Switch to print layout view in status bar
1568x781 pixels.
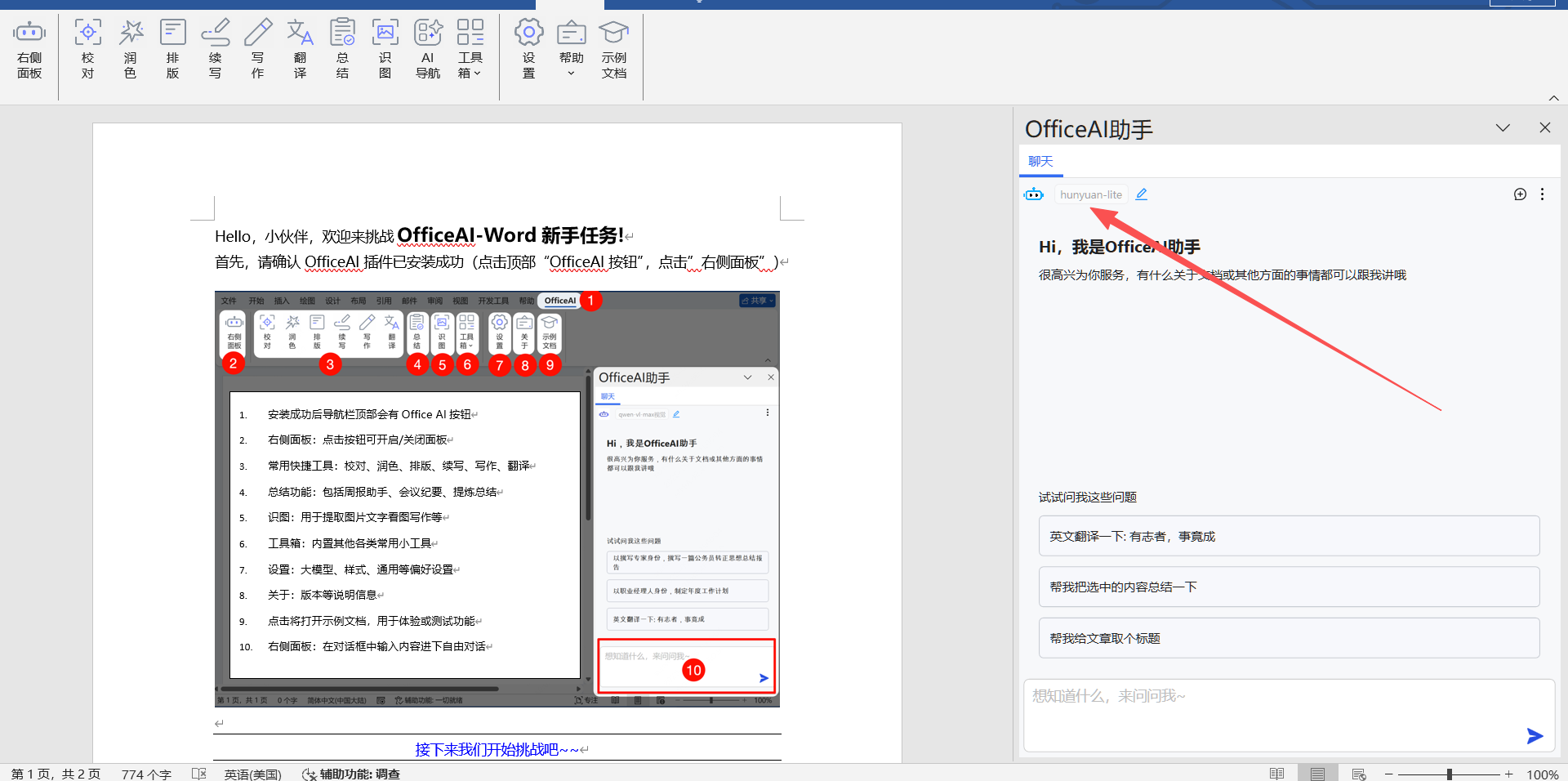tap(1317, 774)
